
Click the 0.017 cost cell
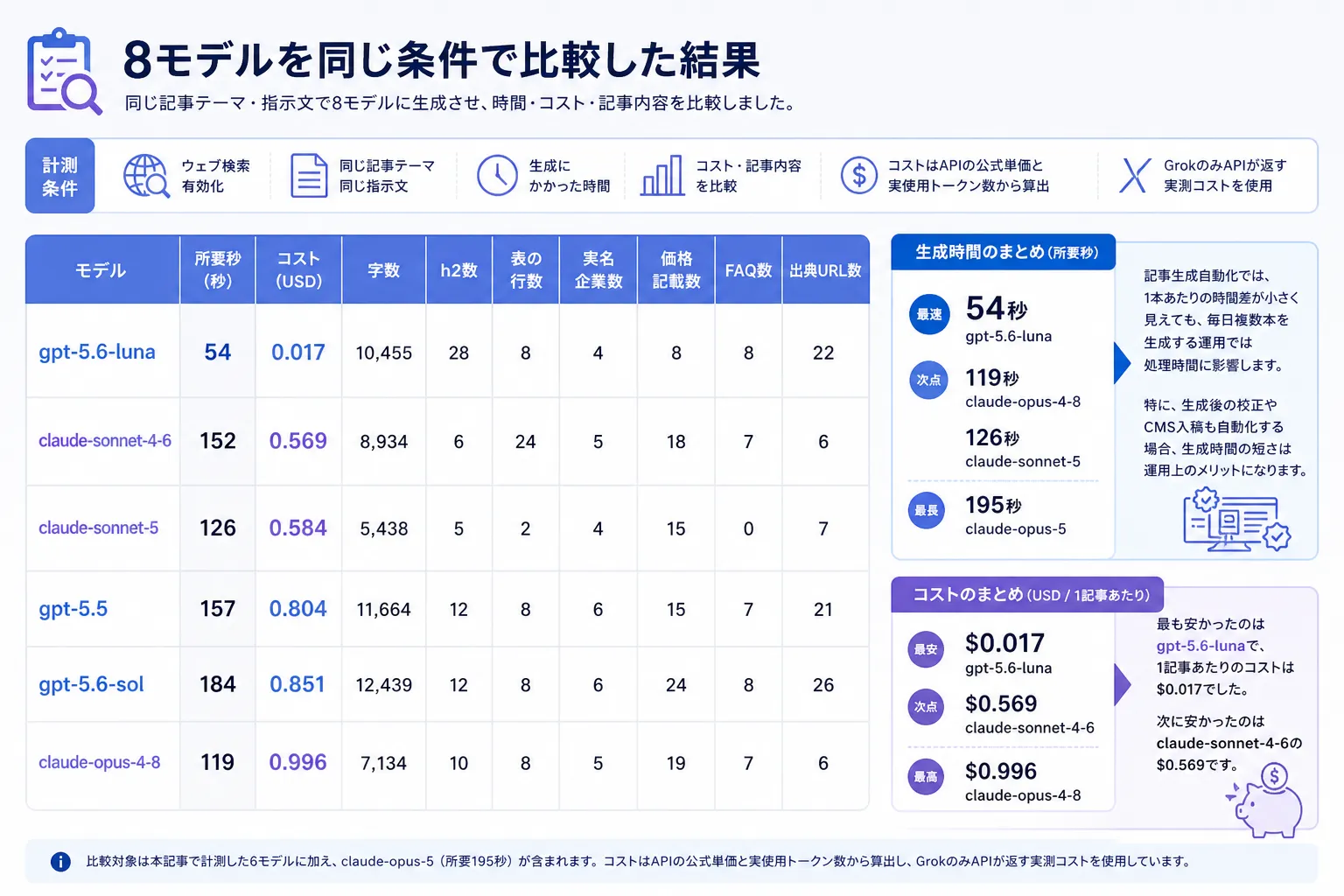coord(298,352)
